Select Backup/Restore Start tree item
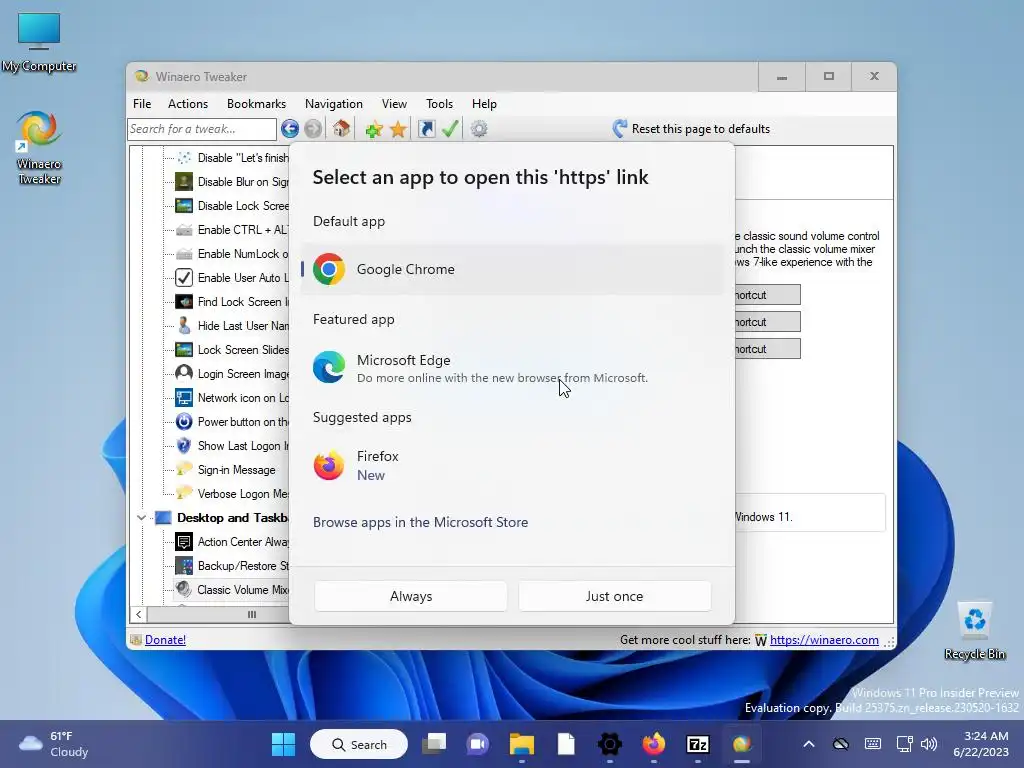Screen dimensions: 1024x768 232,566
